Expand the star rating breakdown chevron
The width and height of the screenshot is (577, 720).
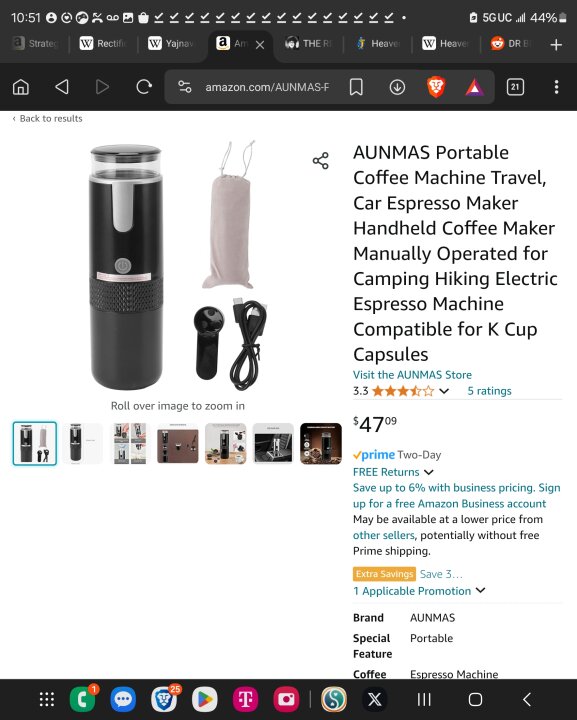[x=444, y=391]
